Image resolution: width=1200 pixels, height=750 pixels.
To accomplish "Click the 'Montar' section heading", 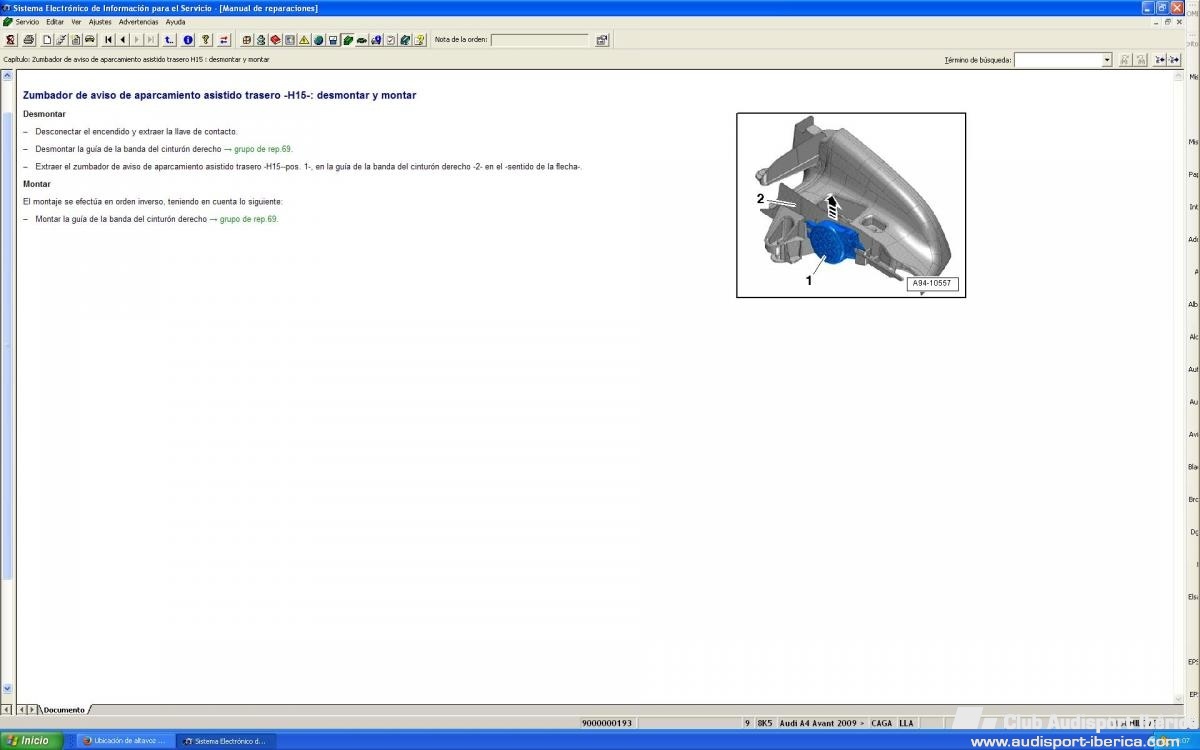I will (37, 184).
